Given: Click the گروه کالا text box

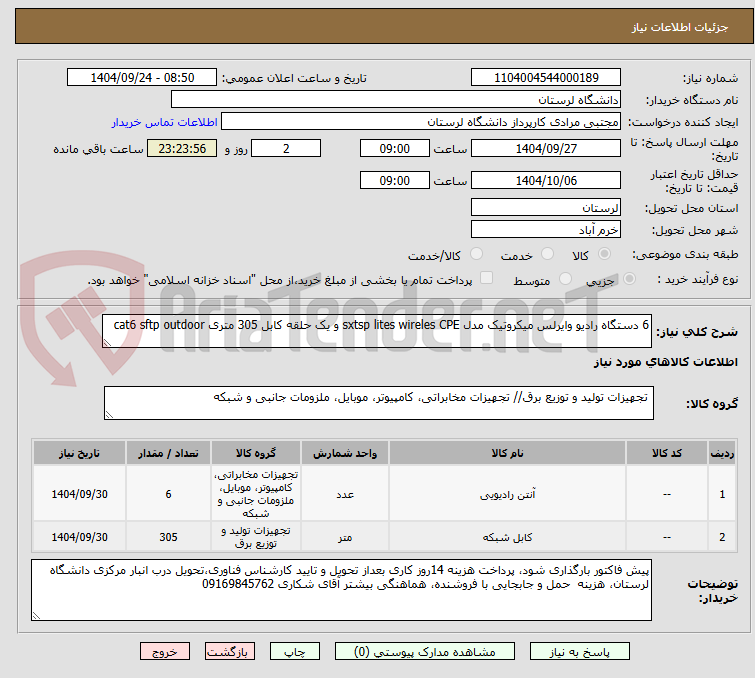Looking at the screenshot, I should pyautogui.click(x=379, y=403).
